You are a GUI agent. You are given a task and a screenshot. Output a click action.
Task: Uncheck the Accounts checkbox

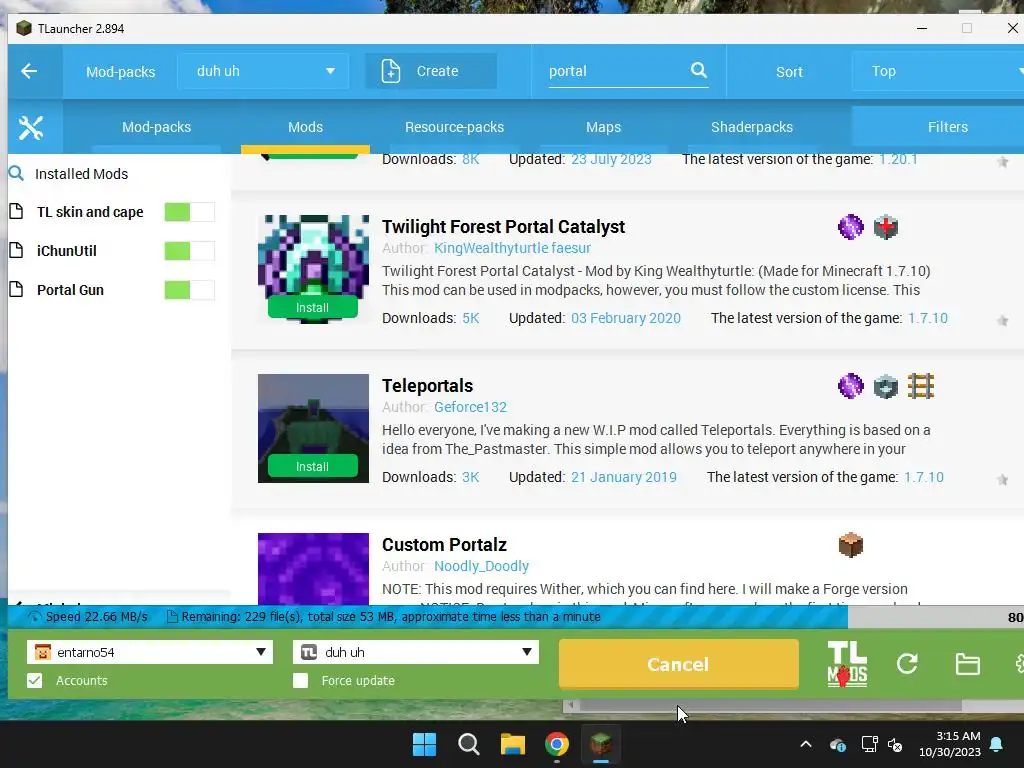click(35, 680)
